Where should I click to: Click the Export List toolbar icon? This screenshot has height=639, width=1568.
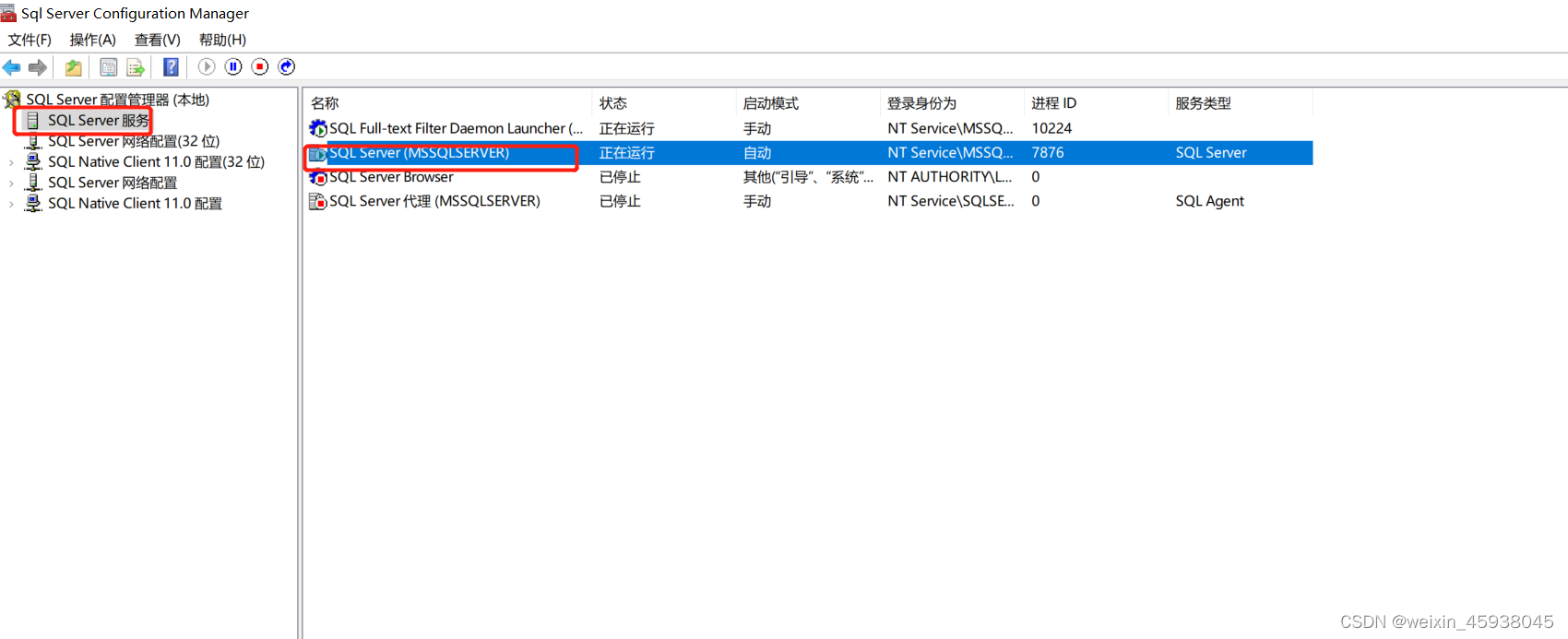coord(136,67)
